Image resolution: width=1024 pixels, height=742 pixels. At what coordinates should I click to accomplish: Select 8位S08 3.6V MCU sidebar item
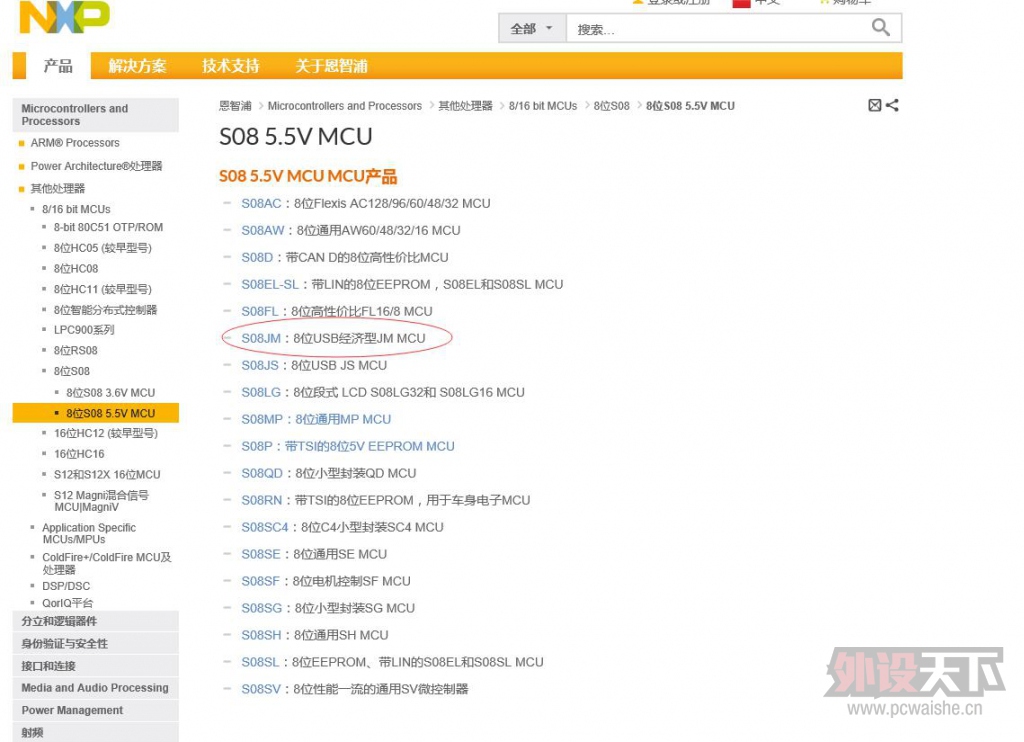tap(110, 393)
